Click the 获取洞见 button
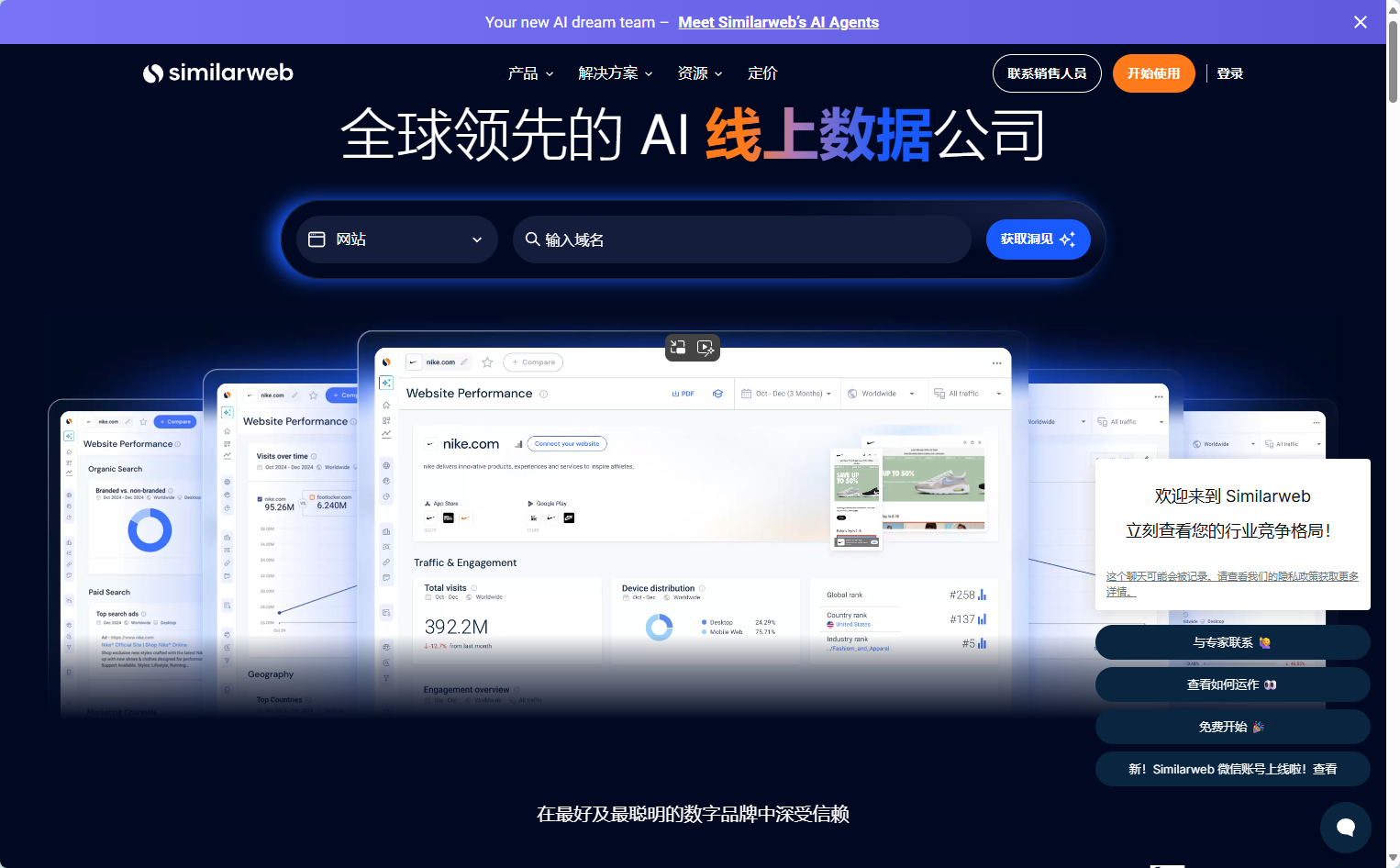The width and height of the screenshot is (1400, 868). 1038,239
